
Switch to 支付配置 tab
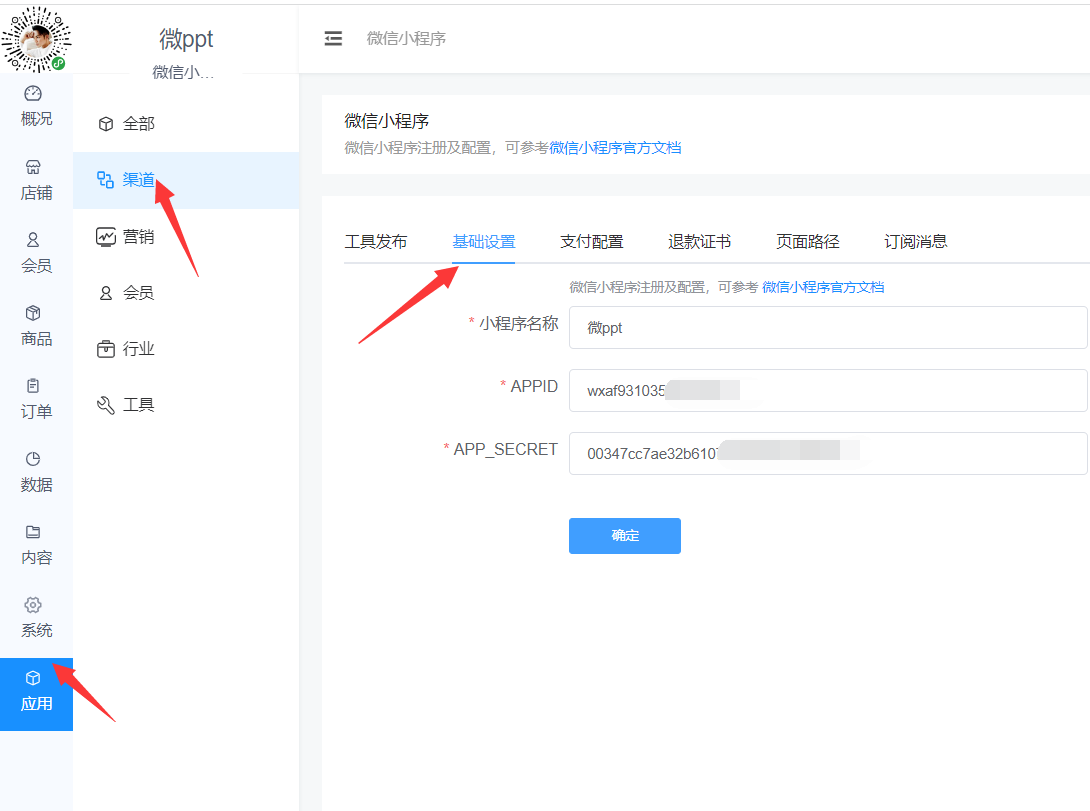point(592,242)
